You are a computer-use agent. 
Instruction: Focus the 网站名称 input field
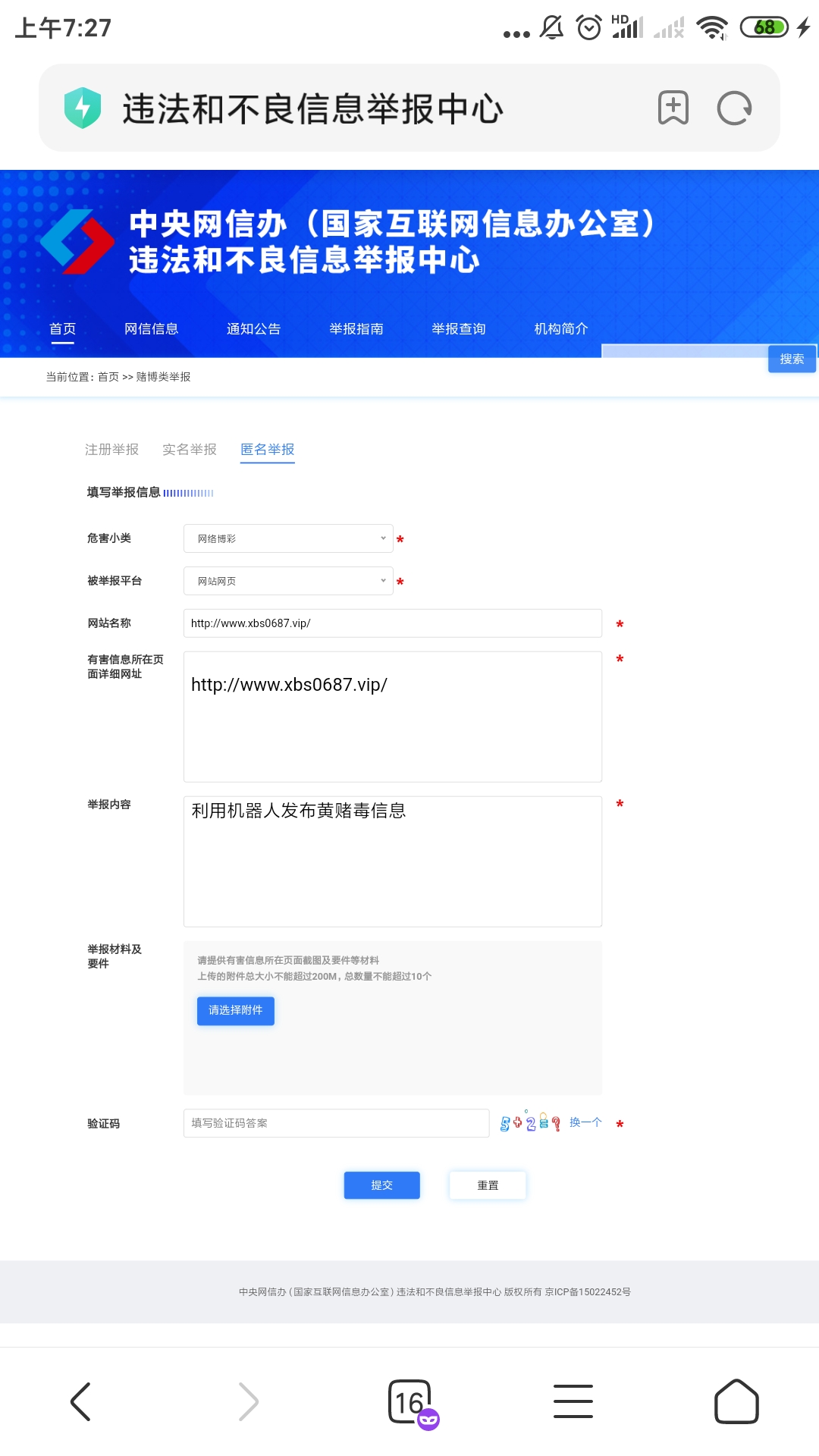(393, 623)
